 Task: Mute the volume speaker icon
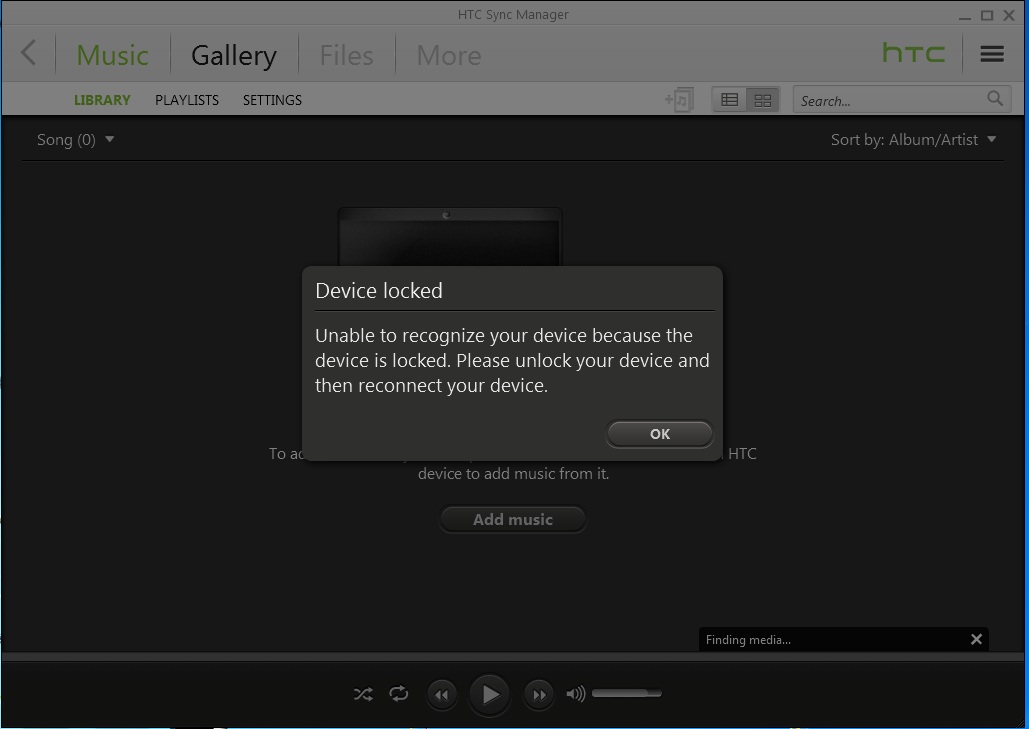576,694
